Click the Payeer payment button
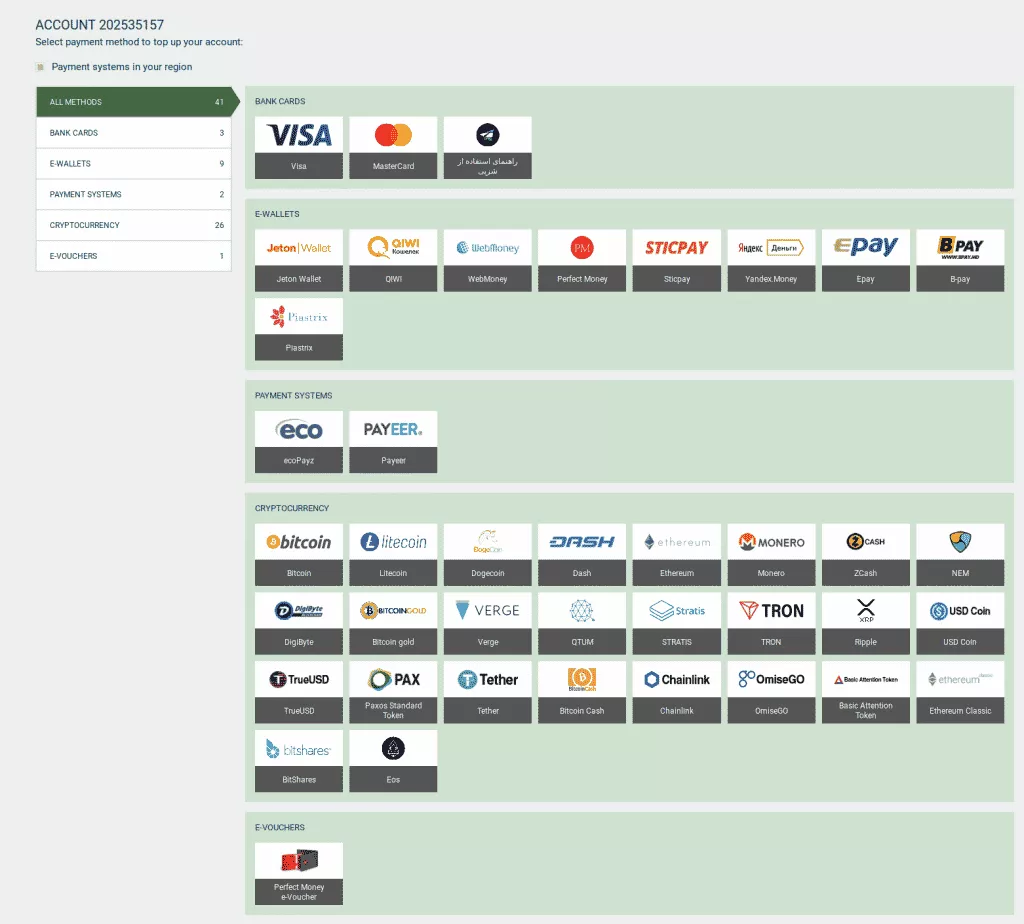The width and height of the screenshot is (1024, 924). tap(393, 441)
